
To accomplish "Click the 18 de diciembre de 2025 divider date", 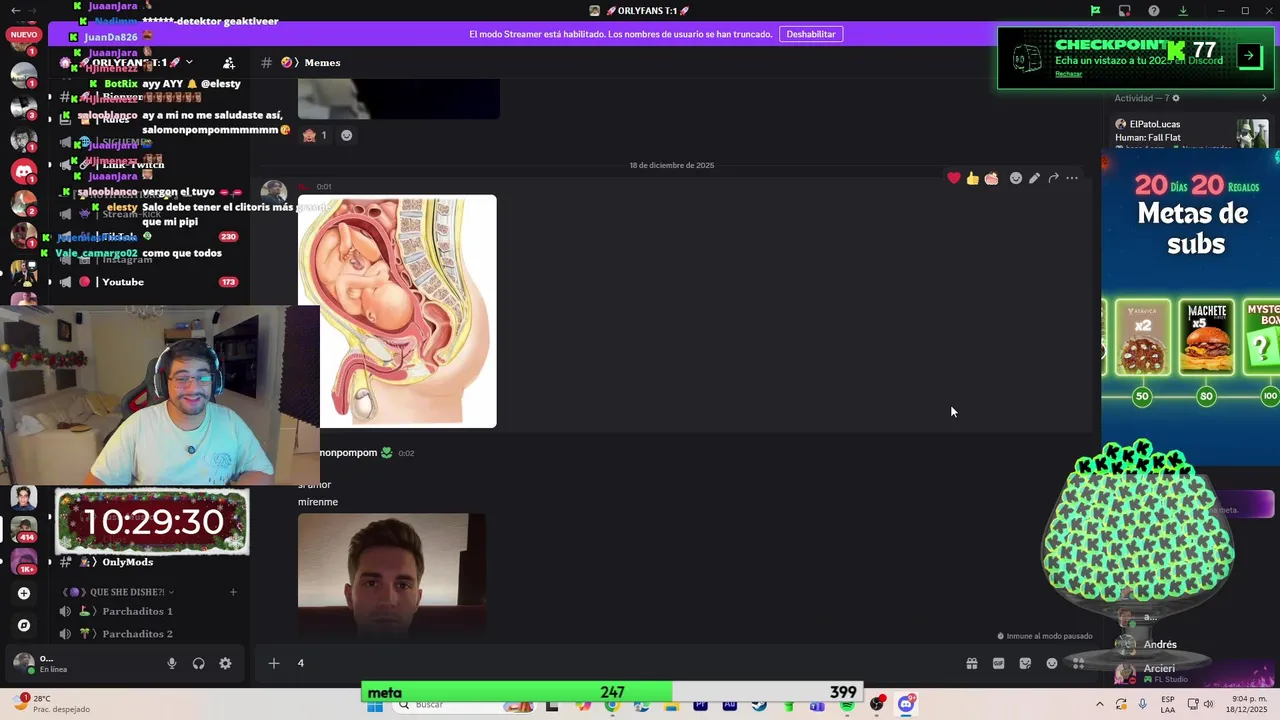I will 671,165.
